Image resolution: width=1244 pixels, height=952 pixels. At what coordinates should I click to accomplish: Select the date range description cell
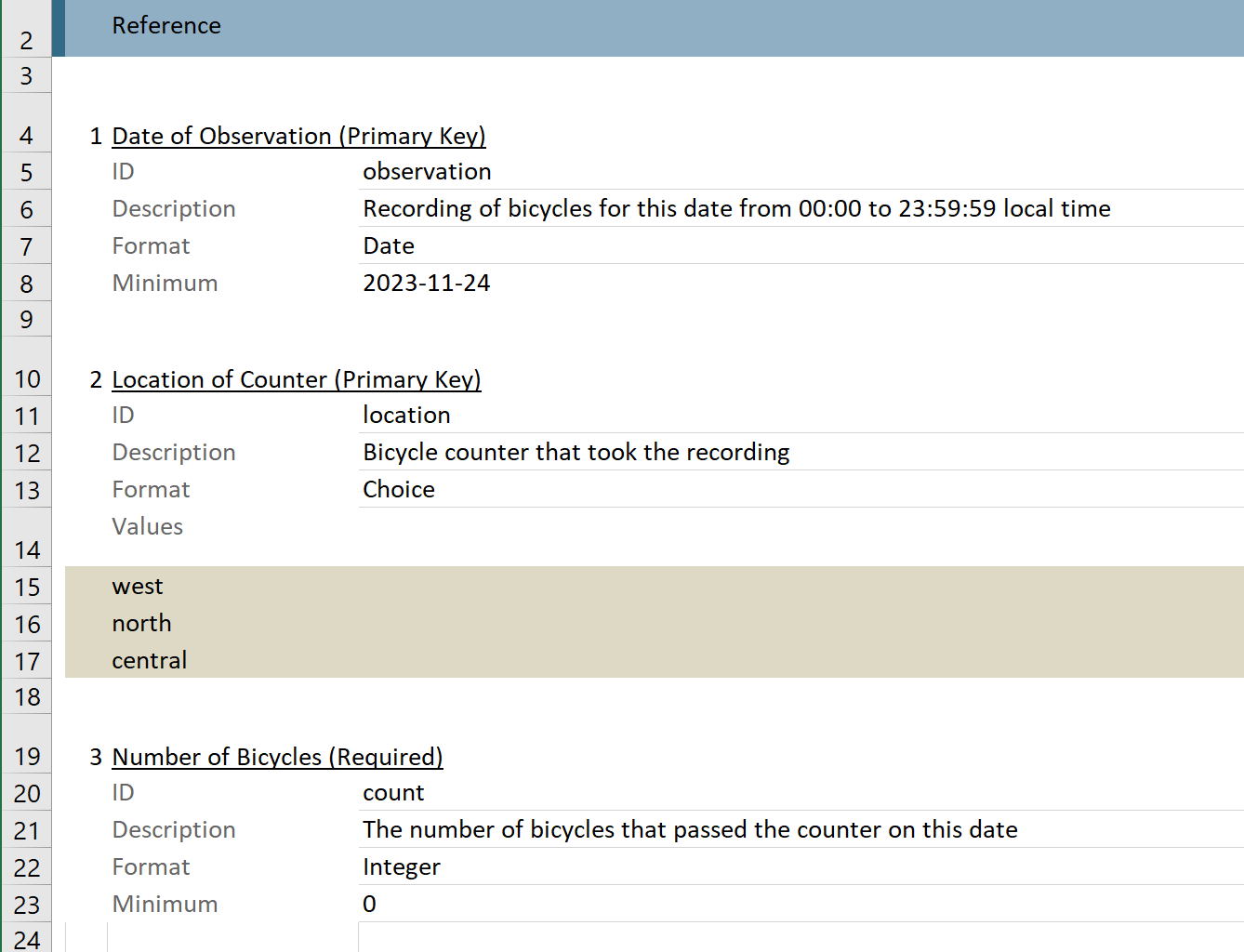735,209
